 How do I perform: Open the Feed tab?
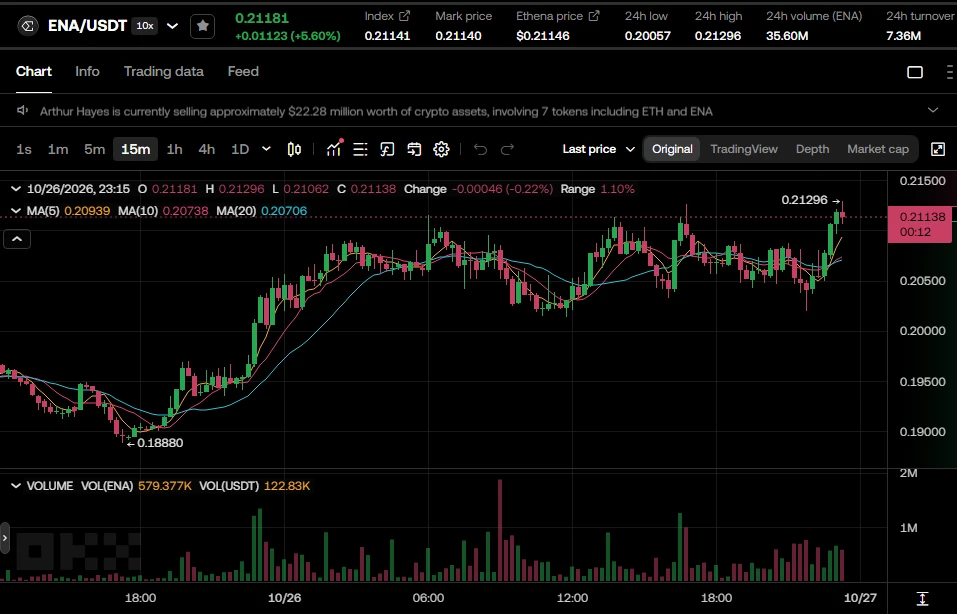(x=243, y=71)
